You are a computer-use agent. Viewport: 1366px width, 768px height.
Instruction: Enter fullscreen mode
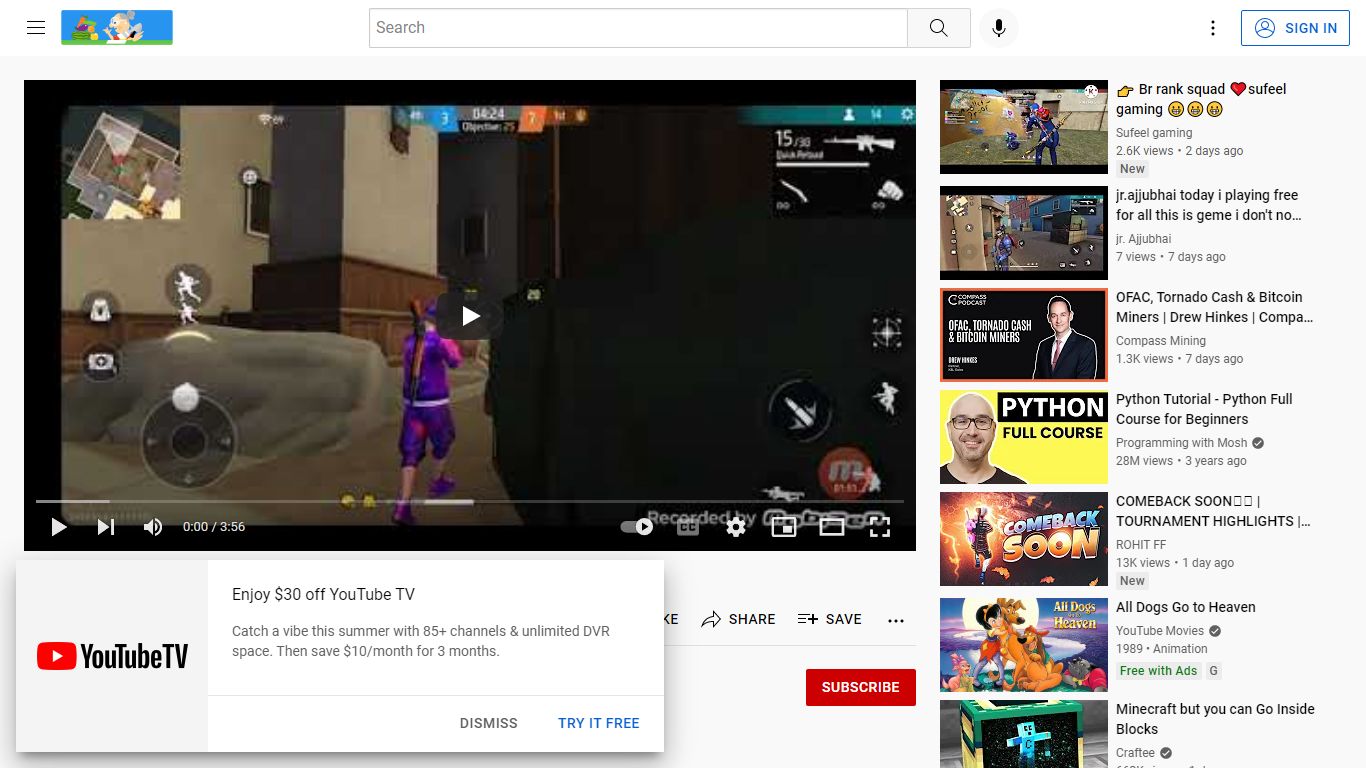(880, 527)
